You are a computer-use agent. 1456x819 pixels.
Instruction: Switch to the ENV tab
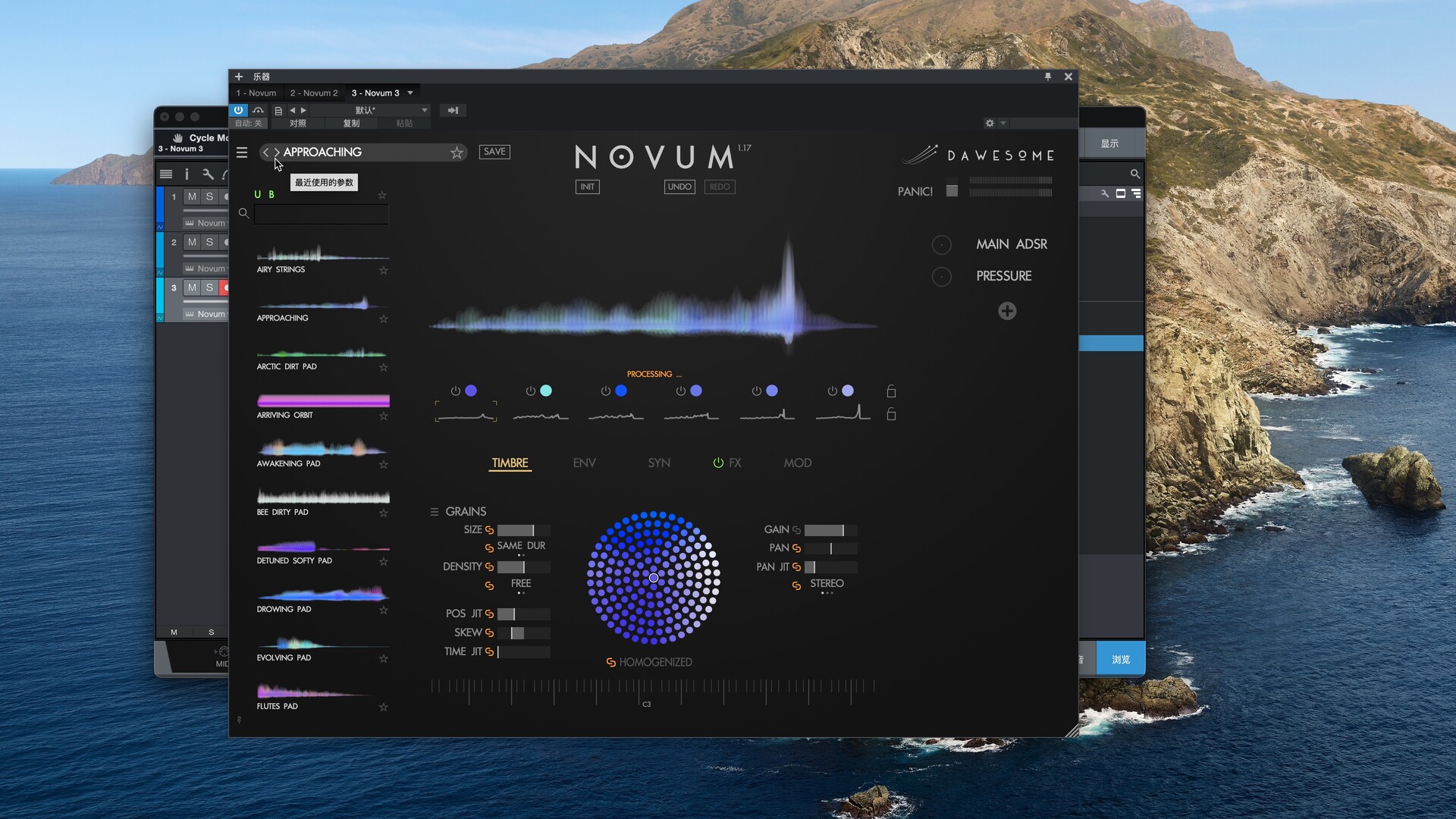(584, 463)
